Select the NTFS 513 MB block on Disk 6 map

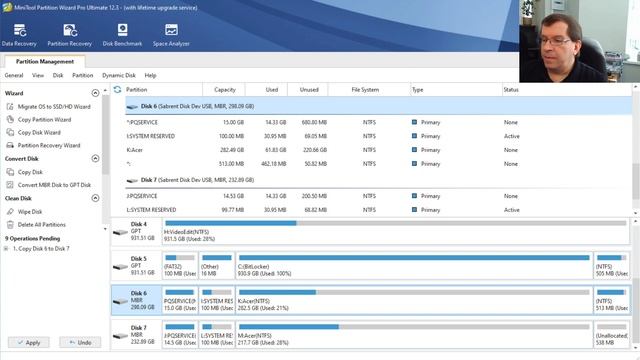(611, 300)
